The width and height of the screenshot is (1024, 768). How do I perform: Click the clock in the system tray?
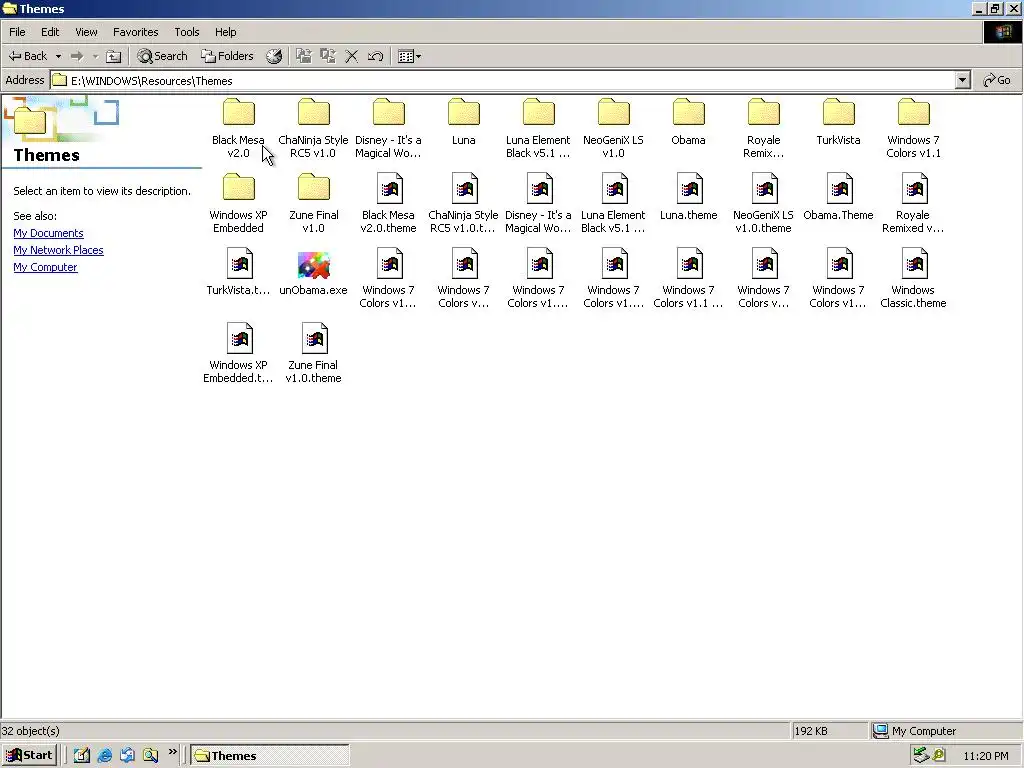986,756
